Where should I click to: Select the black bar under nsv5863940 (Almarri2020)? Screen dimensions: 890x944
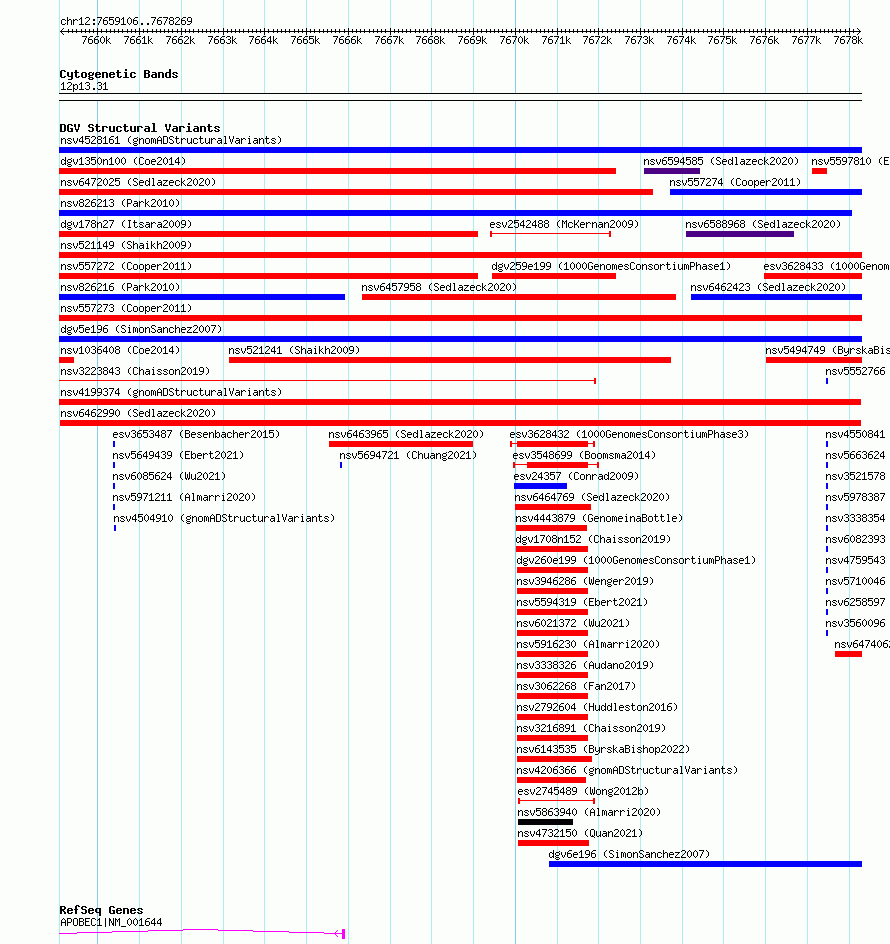(x=546, y=823)
